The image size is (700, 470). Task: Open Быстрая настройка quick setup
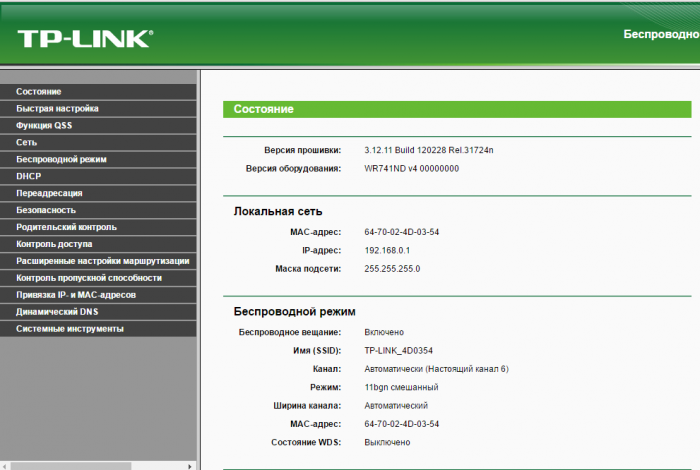point(57,108)
